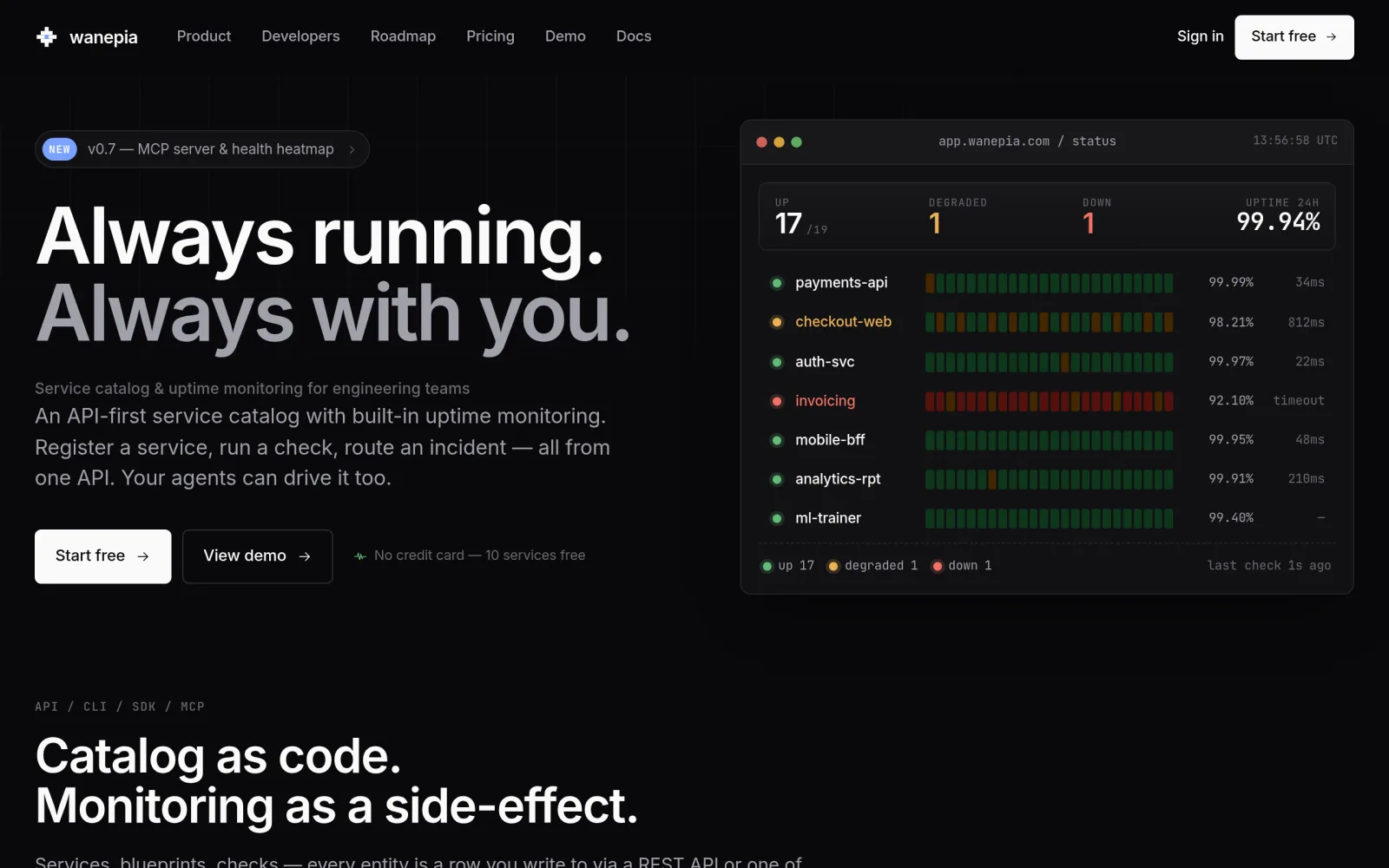Click the green window dot in status panel

point(796,141)
